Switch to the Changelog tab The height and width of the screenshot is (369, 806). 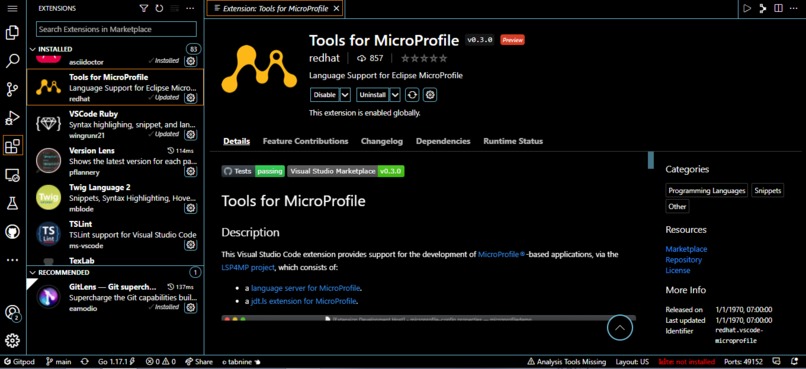(382, 141)
